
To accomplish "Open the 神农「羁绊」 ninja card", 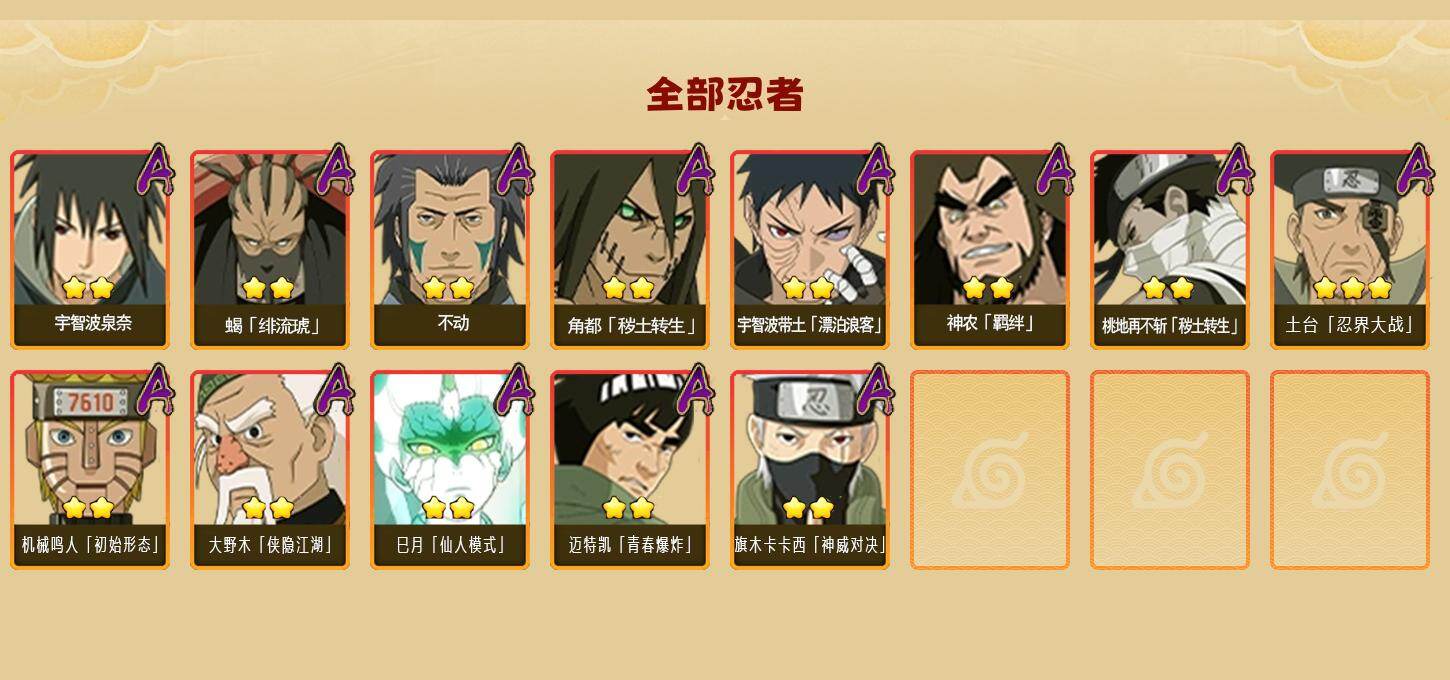I will [x=990, y=250].
